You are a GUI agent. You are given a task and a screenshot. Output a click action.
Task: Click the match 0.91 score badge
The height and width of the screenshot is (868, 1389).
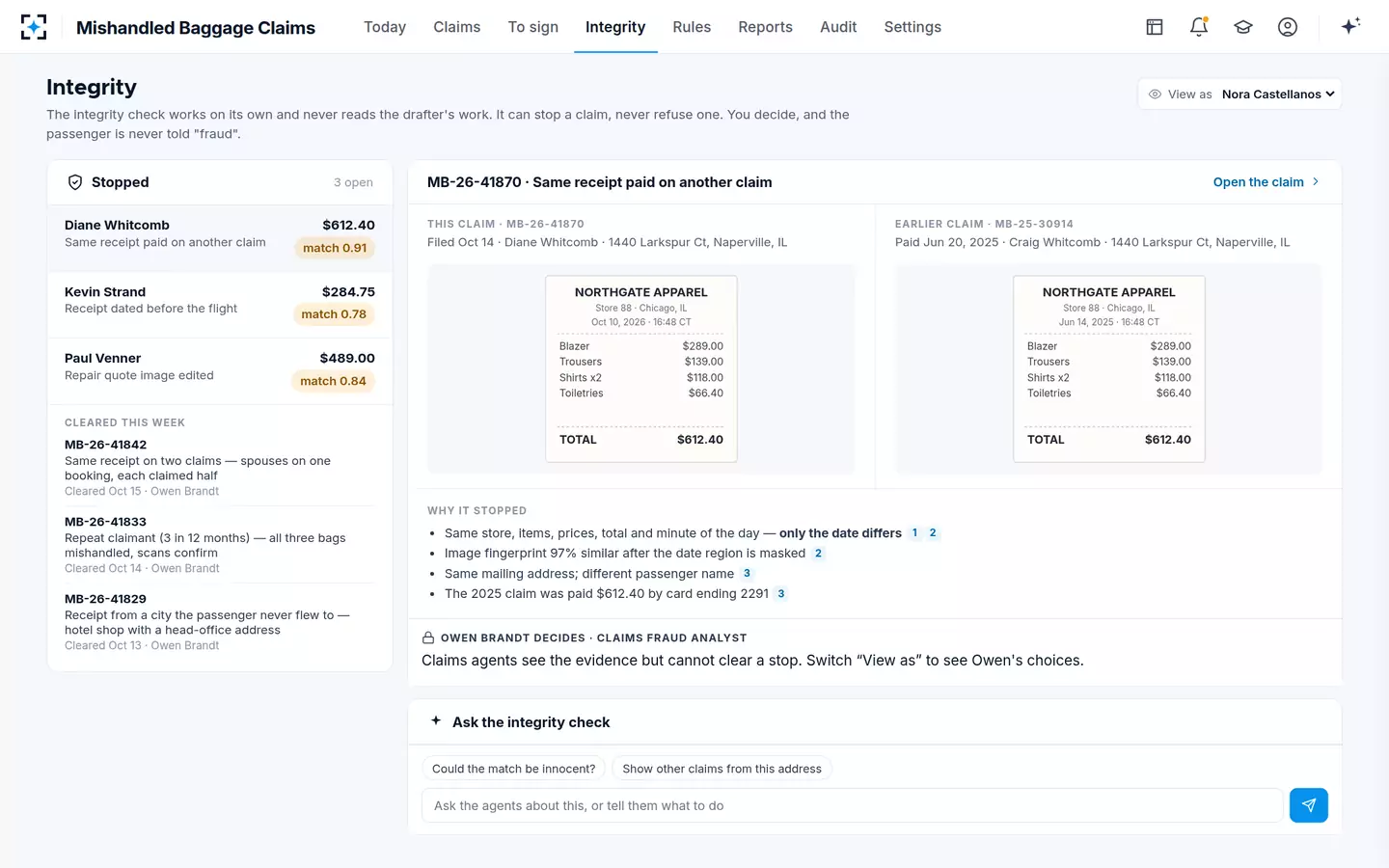(x=335, y=248)
